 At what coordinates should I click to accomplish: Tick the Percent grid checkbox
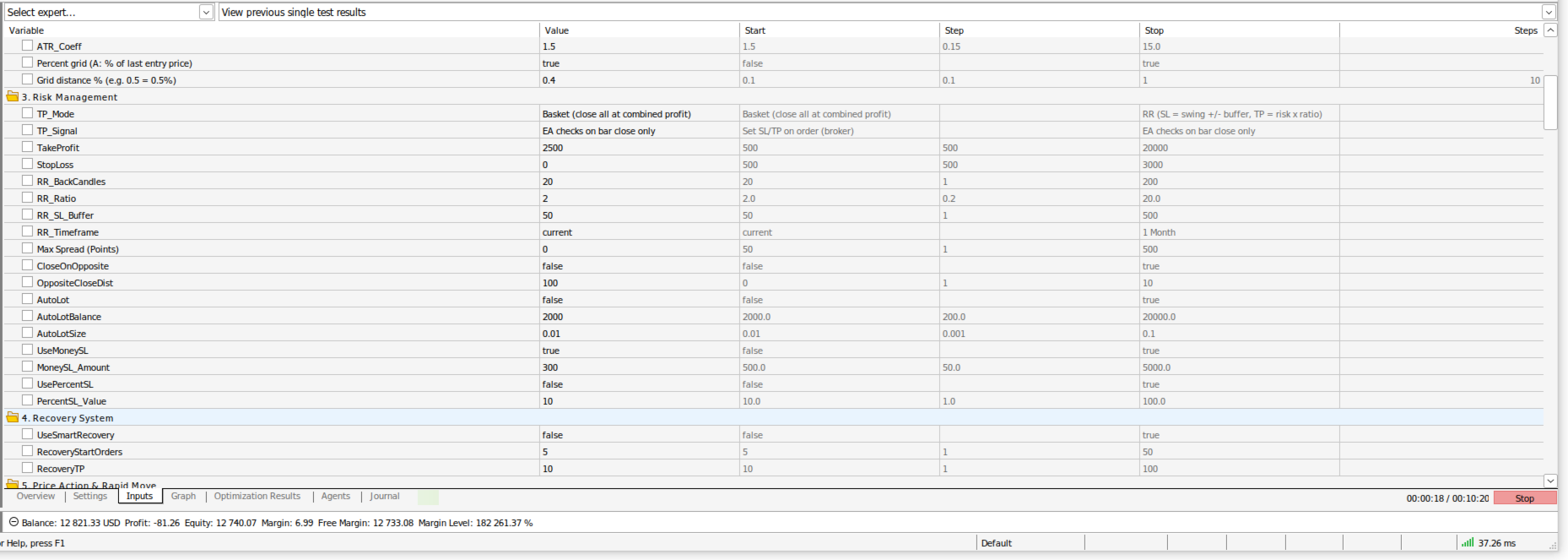(28, 63)
